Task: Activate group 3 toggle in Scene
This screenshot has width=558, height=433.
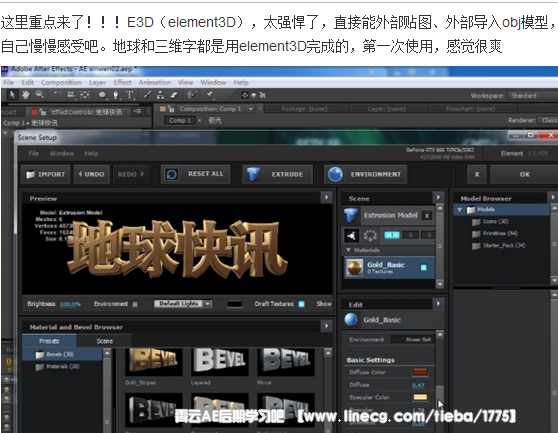Action: 428,235
